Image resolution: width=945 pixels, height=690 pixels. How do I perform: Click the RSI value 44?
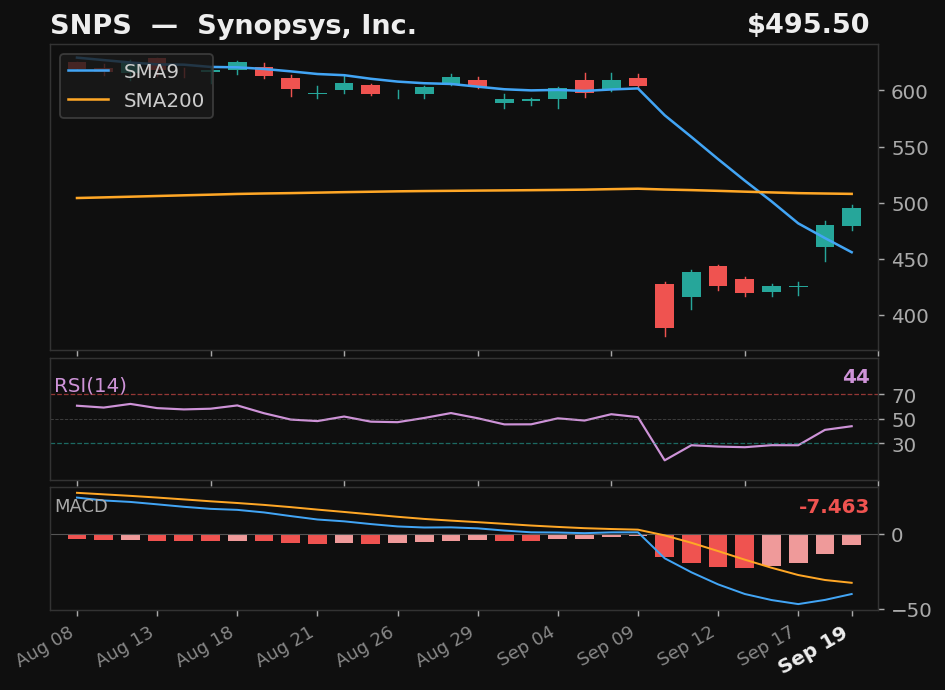[856, 377]
